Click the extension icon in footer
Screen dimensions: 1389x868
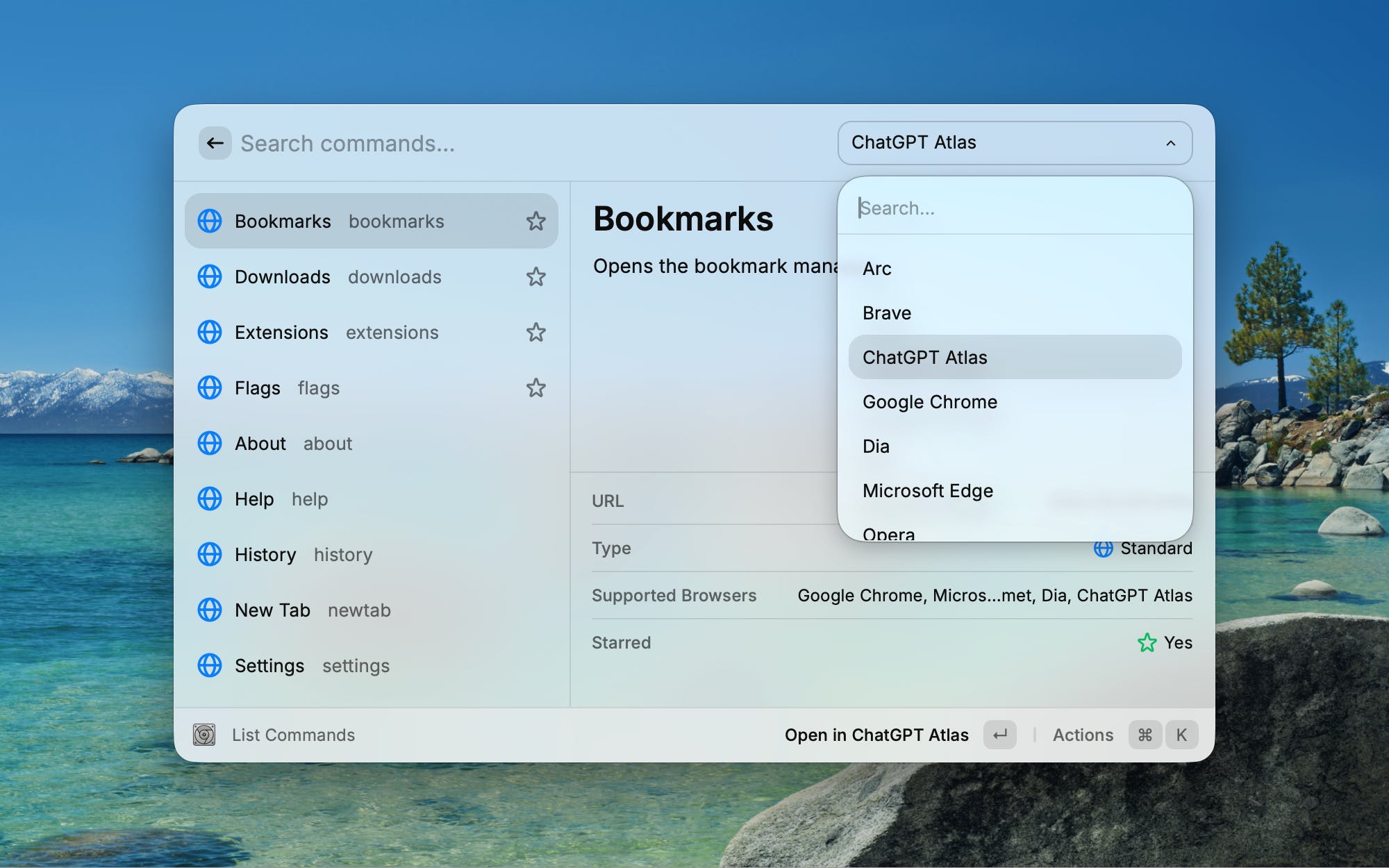click(204, 735)
